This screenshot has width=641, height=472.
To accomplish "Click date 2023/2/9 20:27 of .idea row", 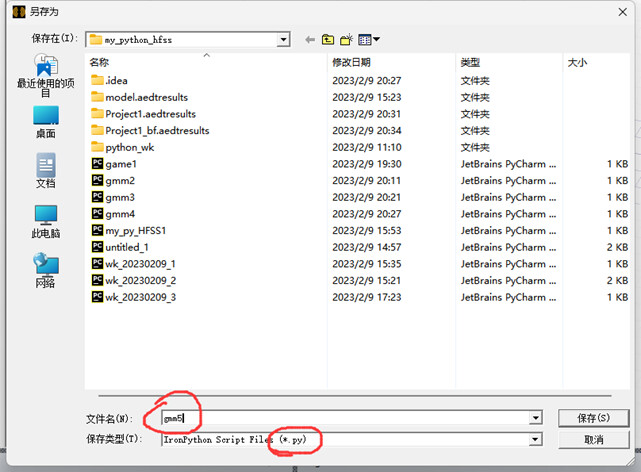I will click(x=367, y=81).
